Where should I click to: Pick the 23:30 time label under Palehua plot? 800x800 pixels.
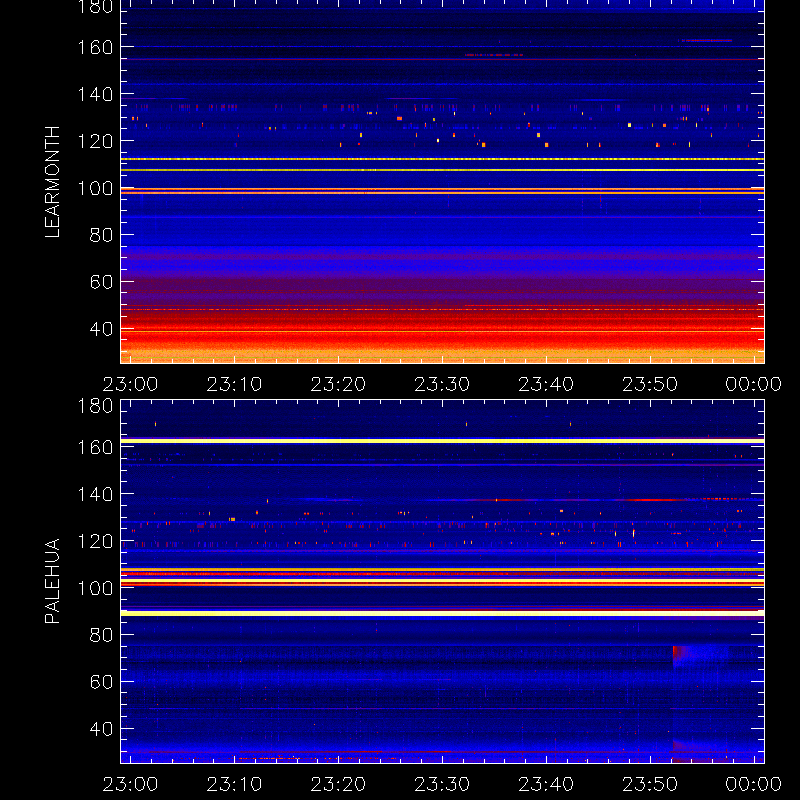(x=442, y=784)
